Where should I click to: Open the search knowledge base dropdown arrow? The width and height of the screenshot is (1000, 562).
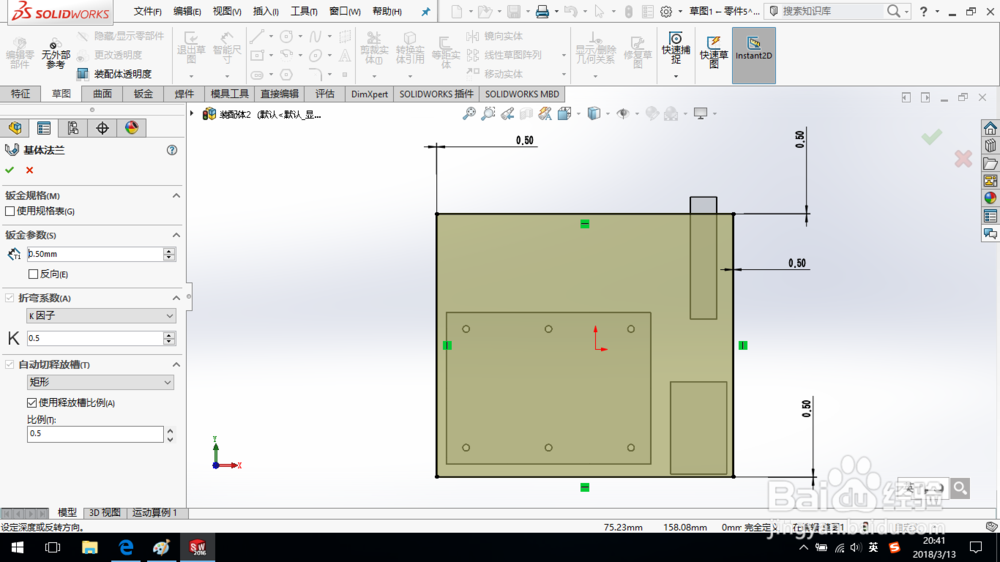(906, 11)
